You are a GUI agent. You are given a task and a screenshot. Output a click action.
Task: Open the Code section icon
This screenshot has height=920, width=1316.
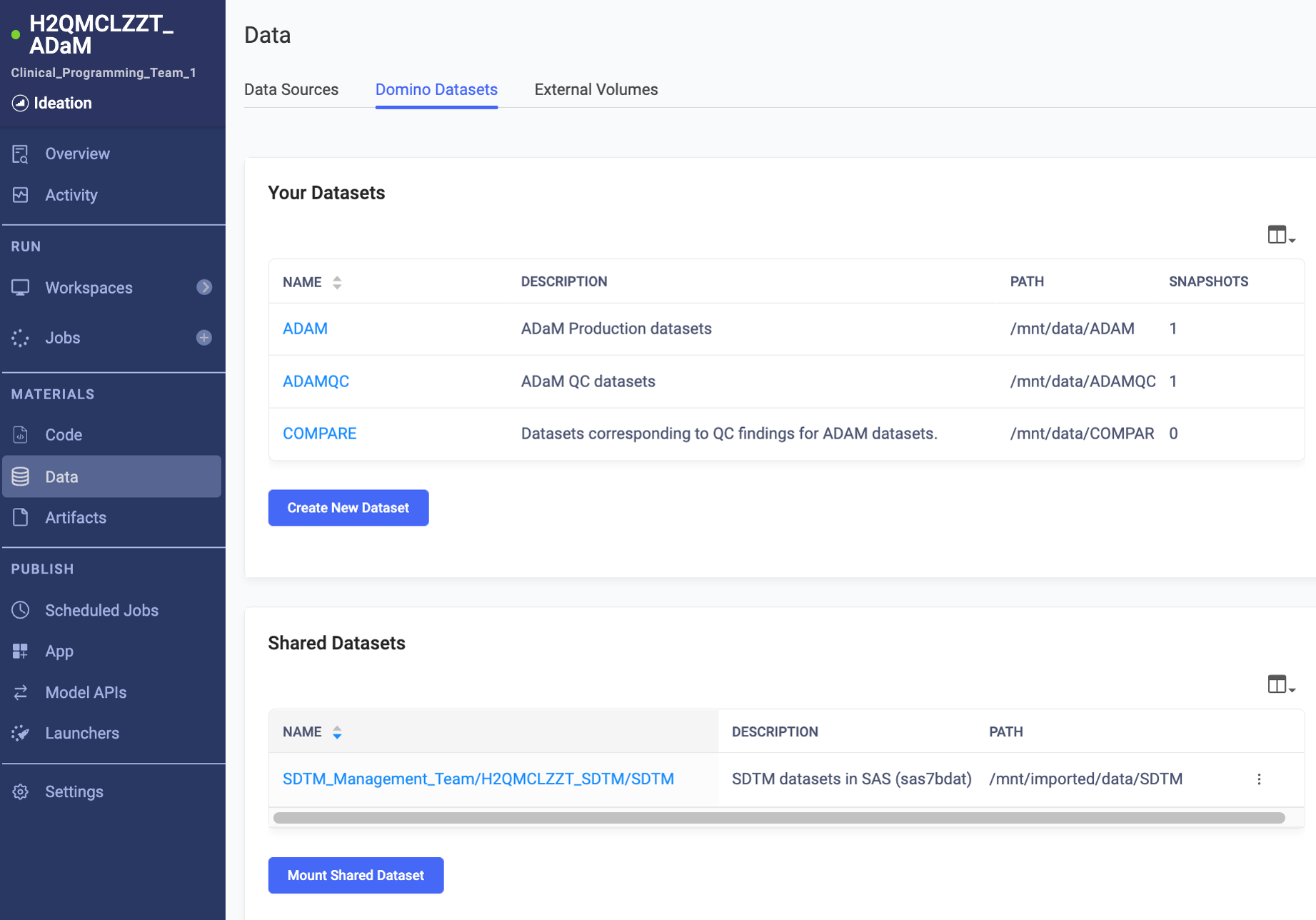pos(21,434)
